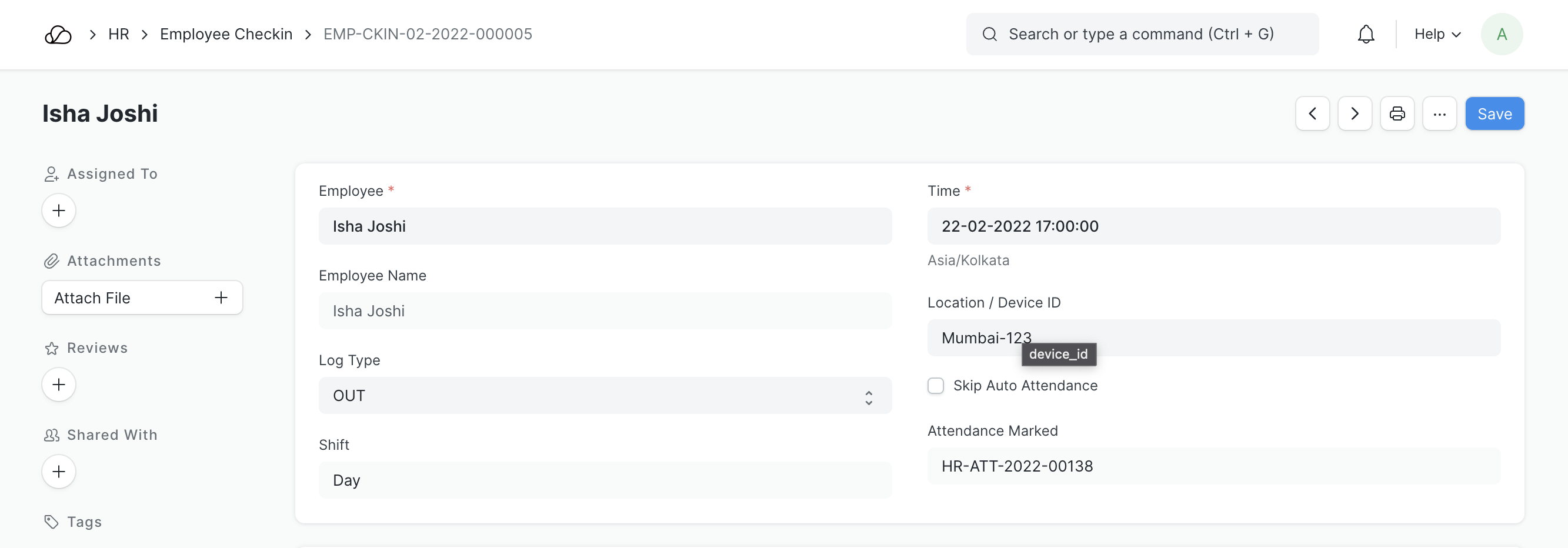
Task: Click the Save button
Action: pos(1494,113)
